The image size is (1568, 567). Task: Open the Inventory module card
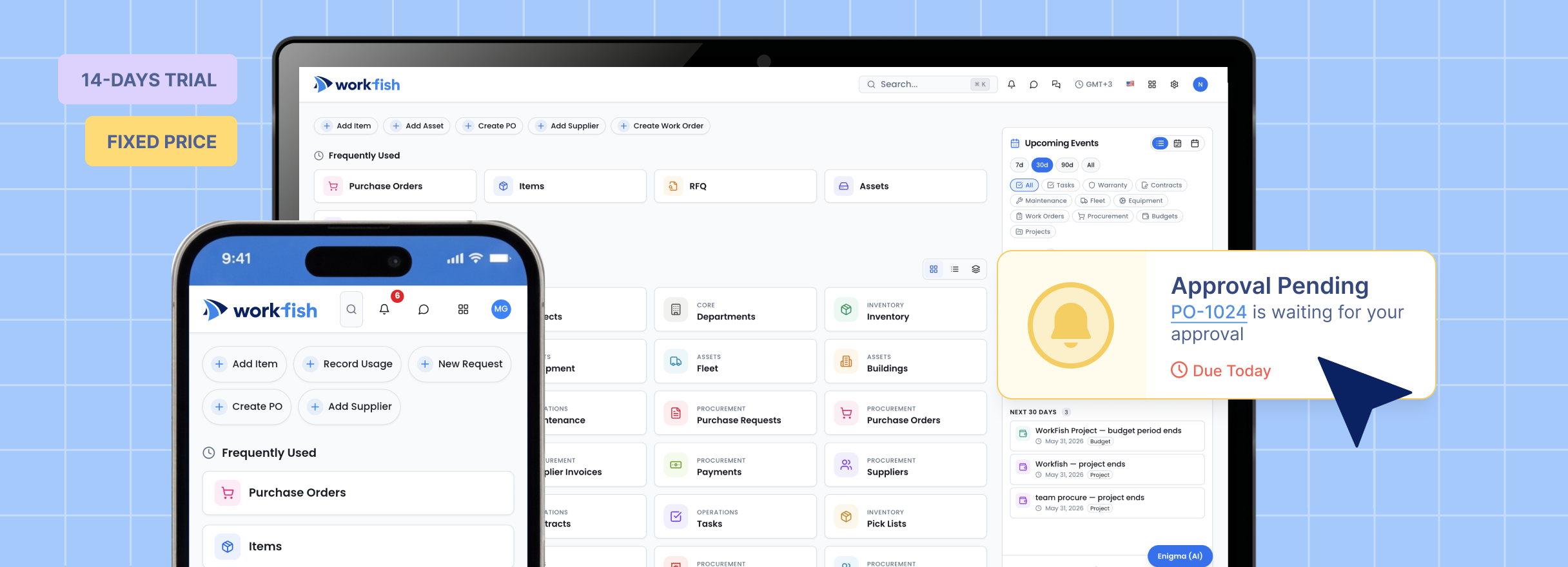[x=906, y=310]
